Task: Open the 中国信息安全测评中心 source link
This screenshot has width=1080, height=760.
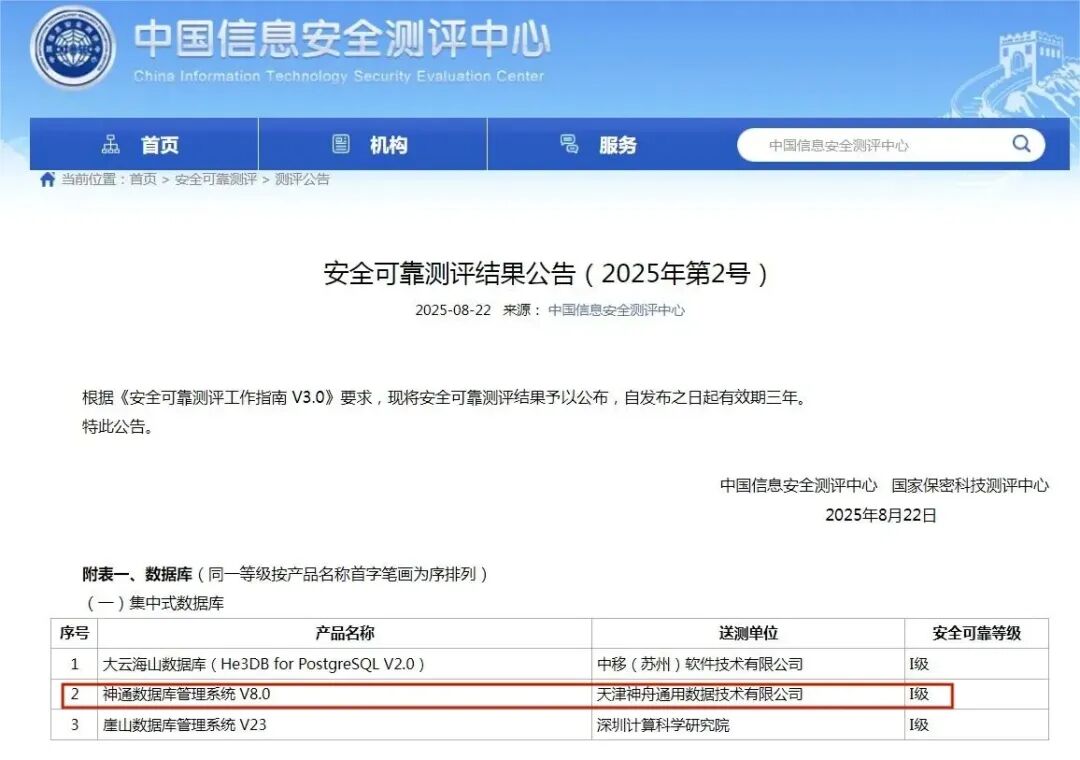Action: pos(615,310)
